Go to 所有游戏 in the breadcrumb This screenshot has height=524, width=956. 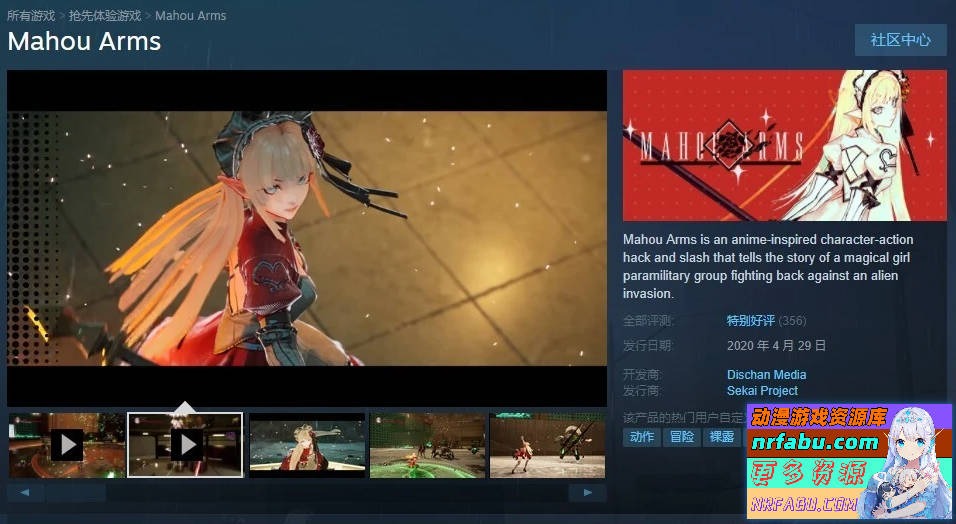31,16
